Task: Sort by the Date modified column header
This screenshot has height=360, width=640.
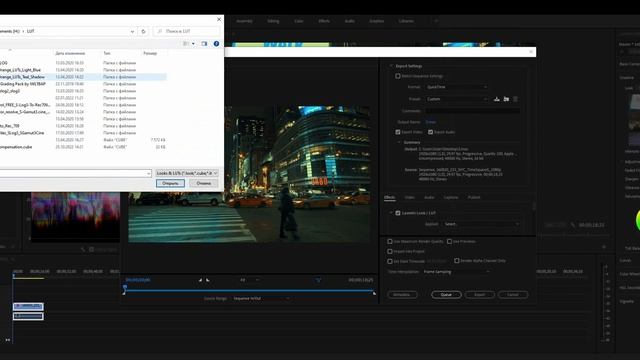Action: coord(70,53)
